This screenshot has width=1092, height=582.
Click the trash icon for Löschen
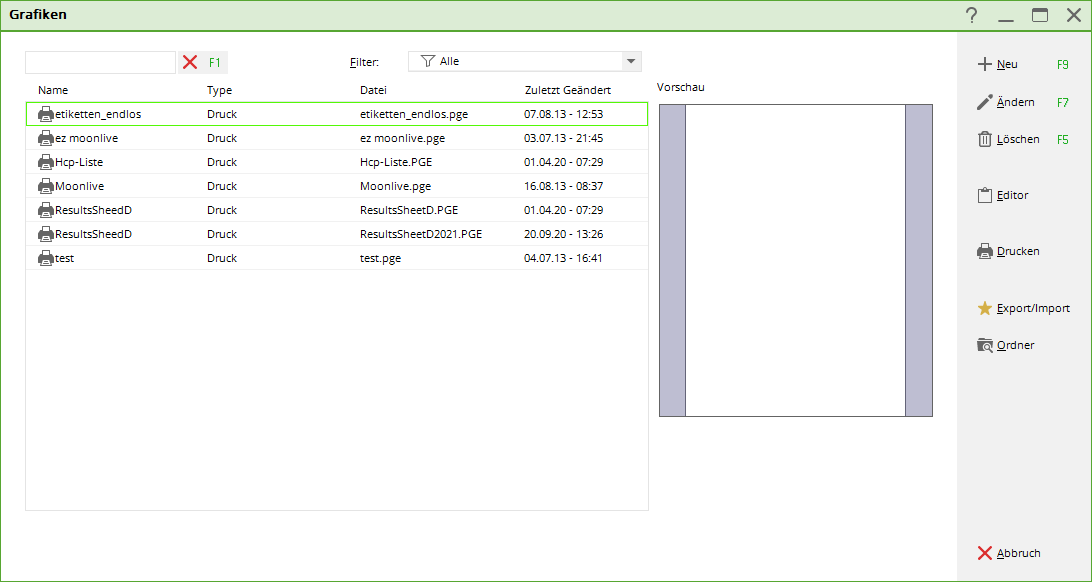point(985,139)
